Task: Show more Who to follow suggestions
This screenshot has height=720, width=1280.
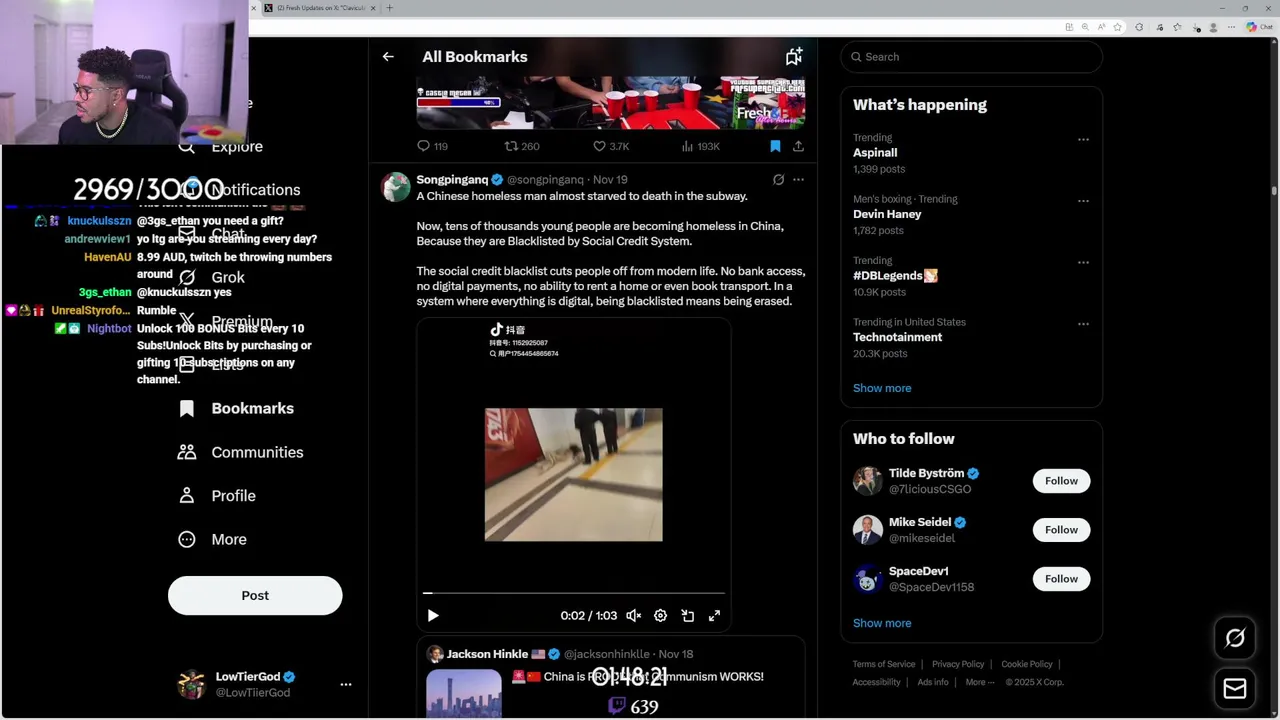Action: 882,623
